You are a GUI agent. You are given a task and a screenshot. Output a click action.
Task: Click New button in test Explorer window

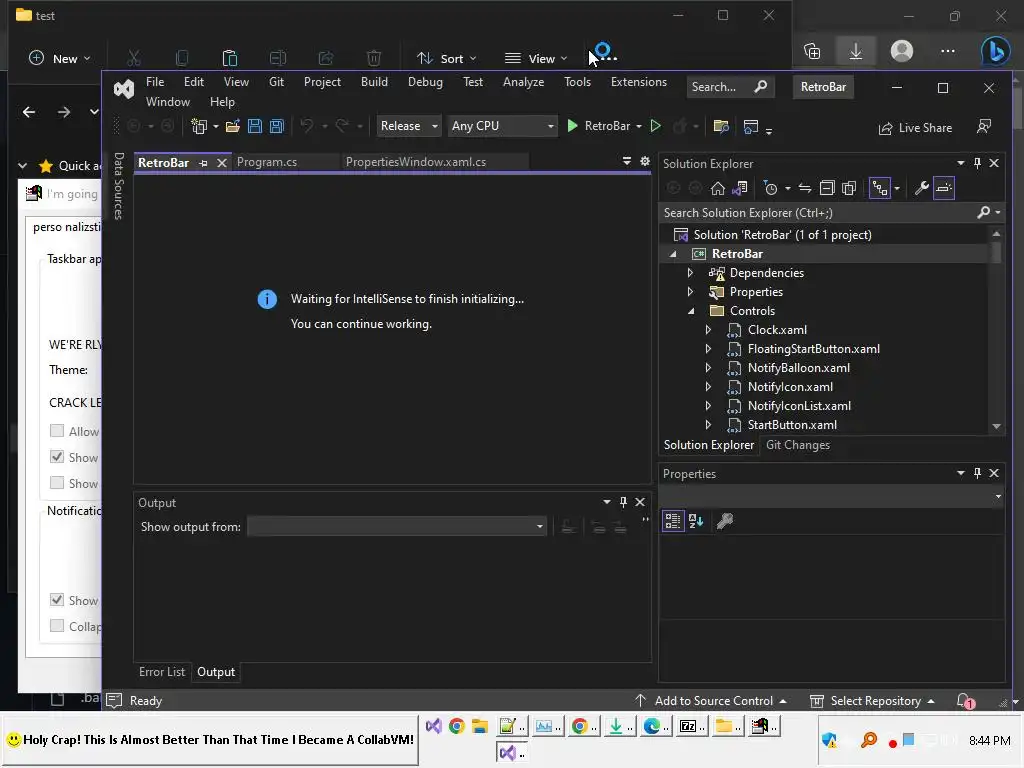coord(59,59)
